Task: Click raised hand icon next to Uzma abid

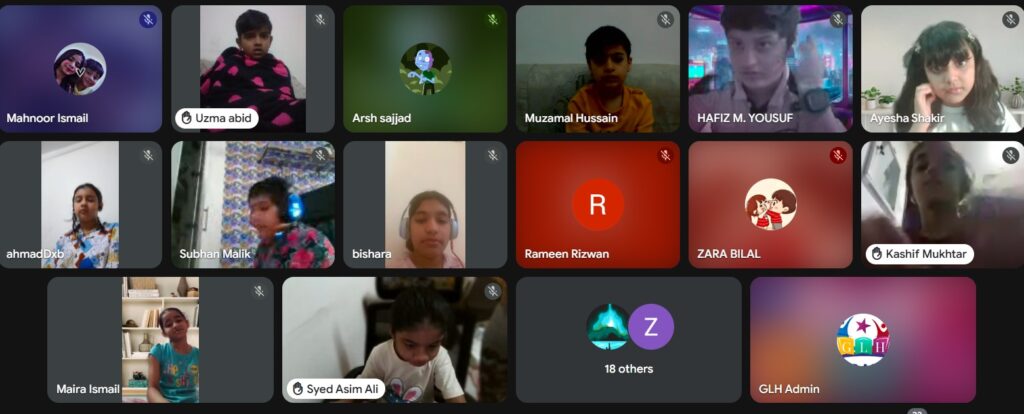Action: [x=186, y=118]
